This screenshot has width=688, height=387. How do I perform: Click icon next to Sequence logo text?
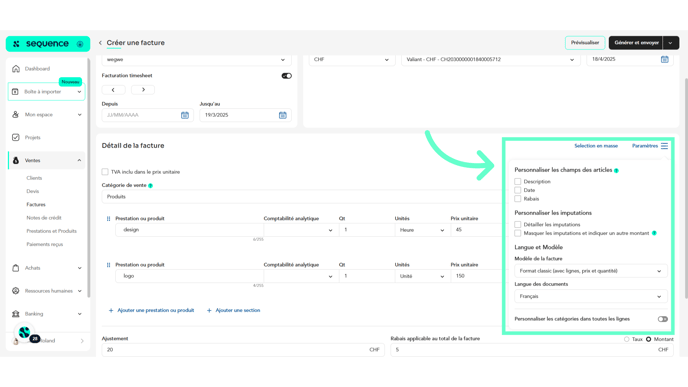(x=80, y=44)
